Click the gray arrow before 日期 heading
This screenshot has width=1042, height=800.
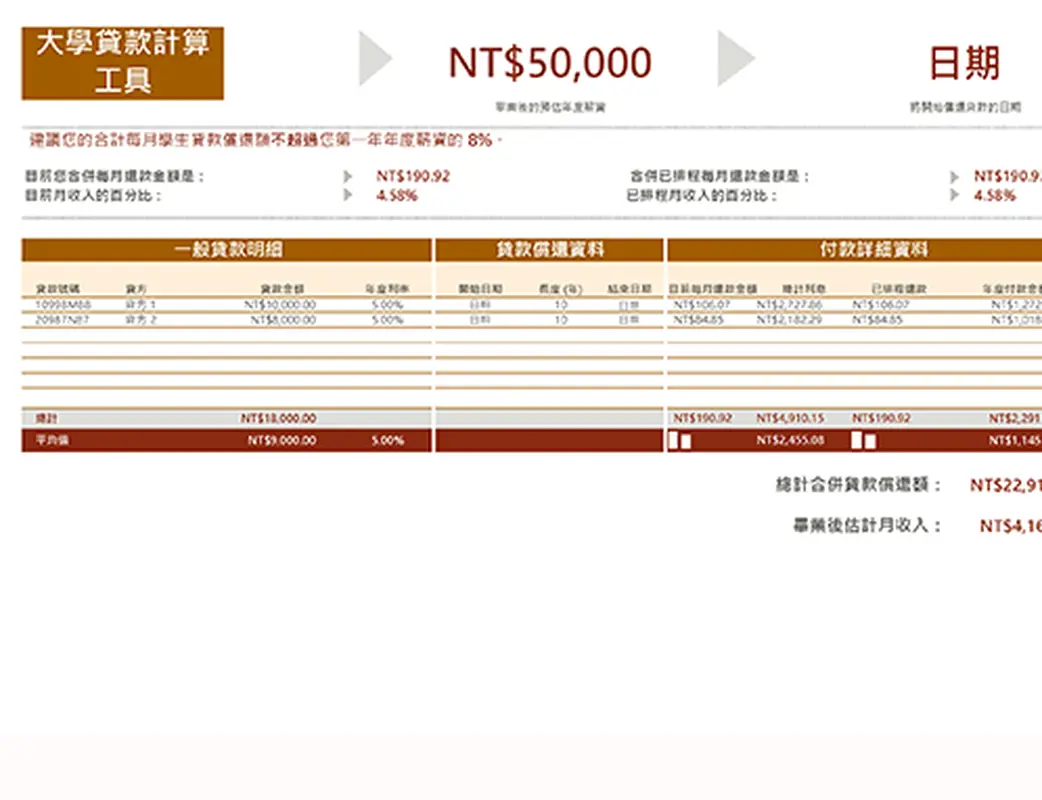735,58
